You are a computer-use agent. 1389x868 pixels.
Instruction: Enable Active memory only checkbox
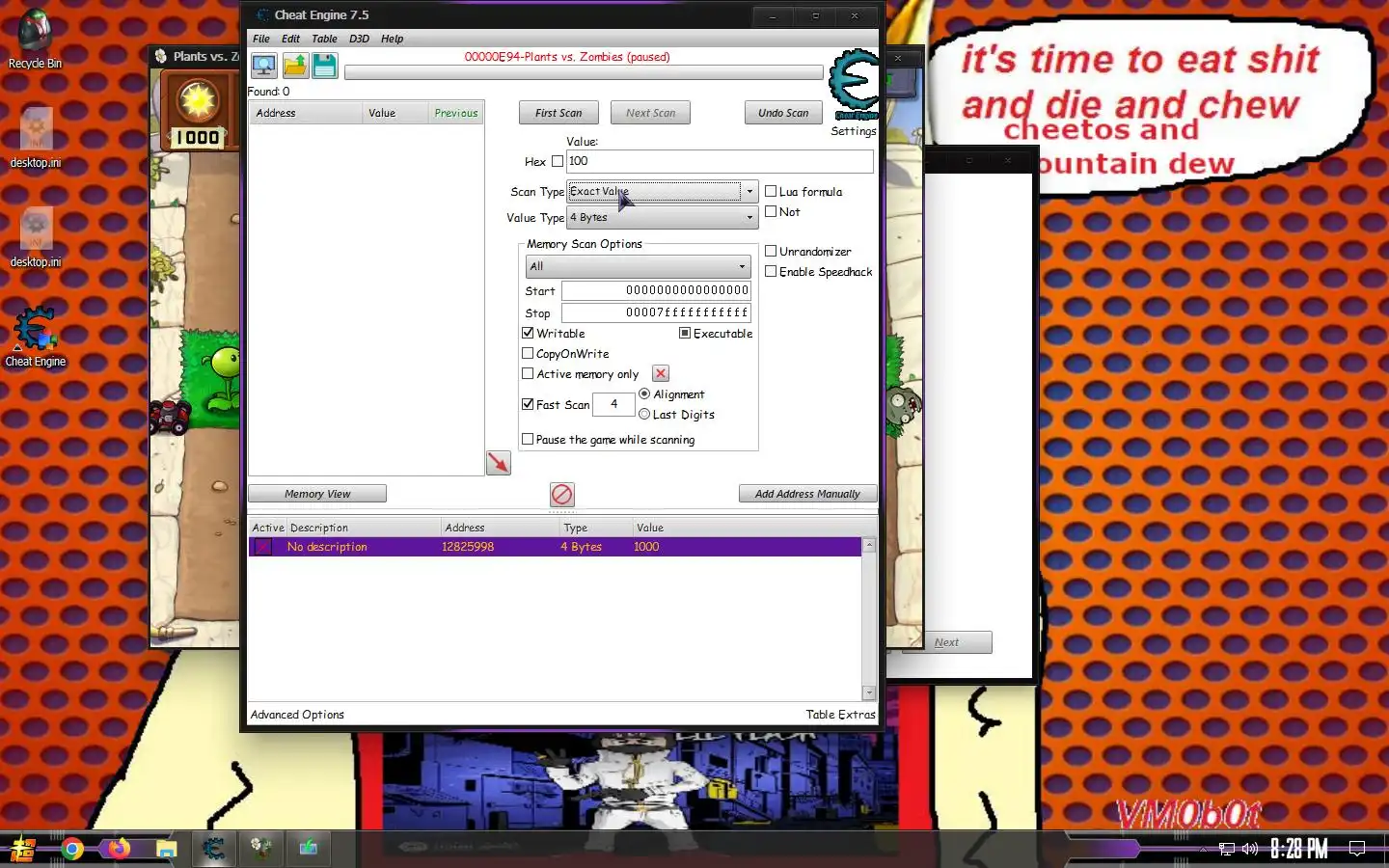(528, 373)
